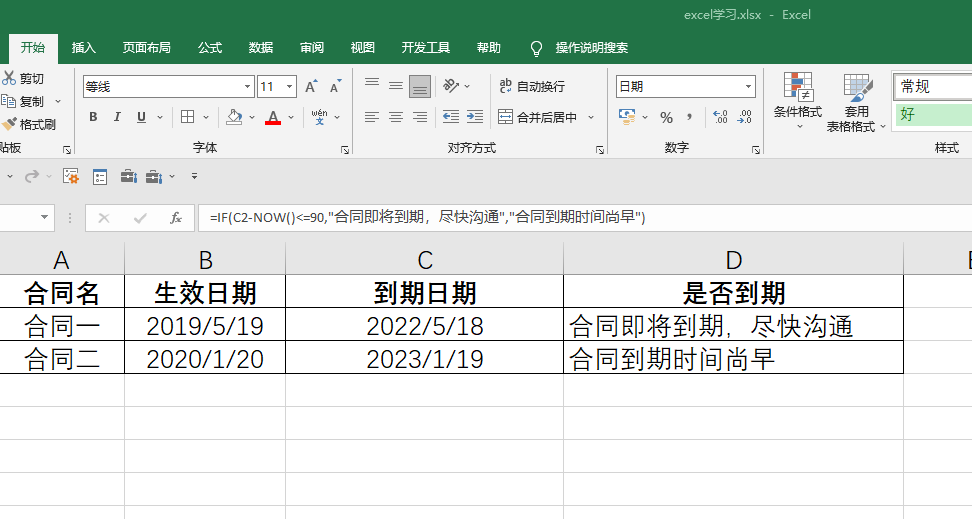This screenshot has width=972, height=519.
Task: Toggle Bold formatting
Action: (93, 117)
